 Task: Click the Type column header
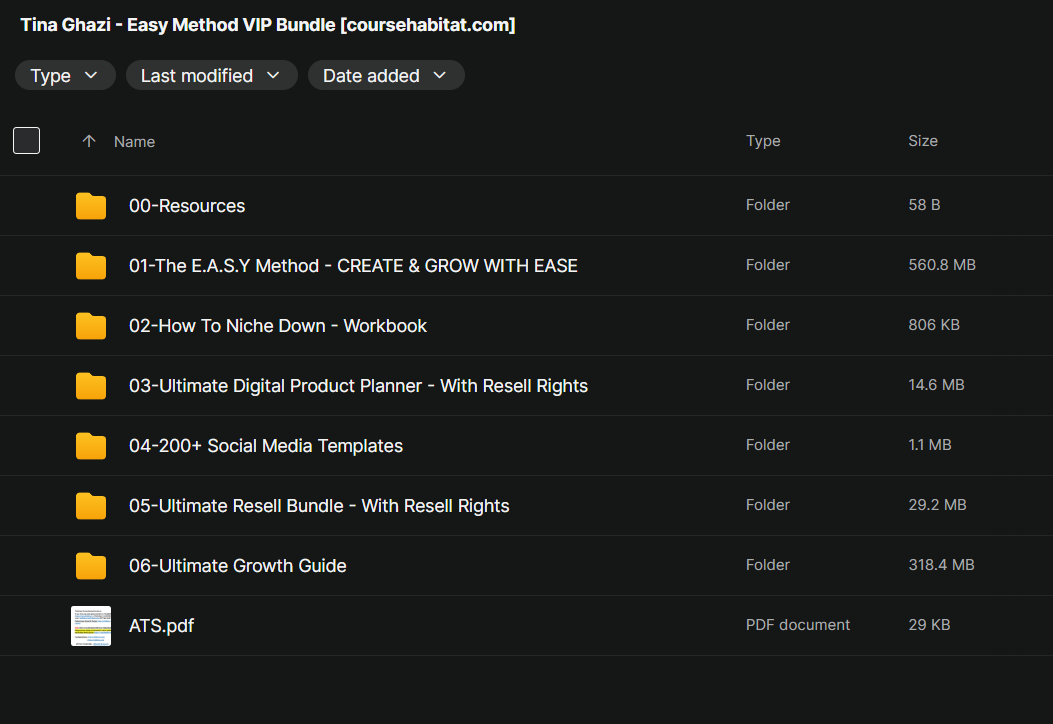point(763,141)
